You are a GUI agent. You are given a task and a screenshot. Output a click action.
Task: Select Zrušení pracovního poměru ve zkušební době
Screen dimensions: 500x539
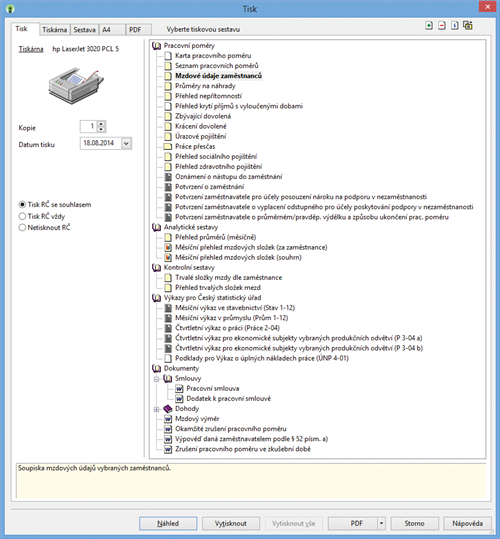coord(243,449)
